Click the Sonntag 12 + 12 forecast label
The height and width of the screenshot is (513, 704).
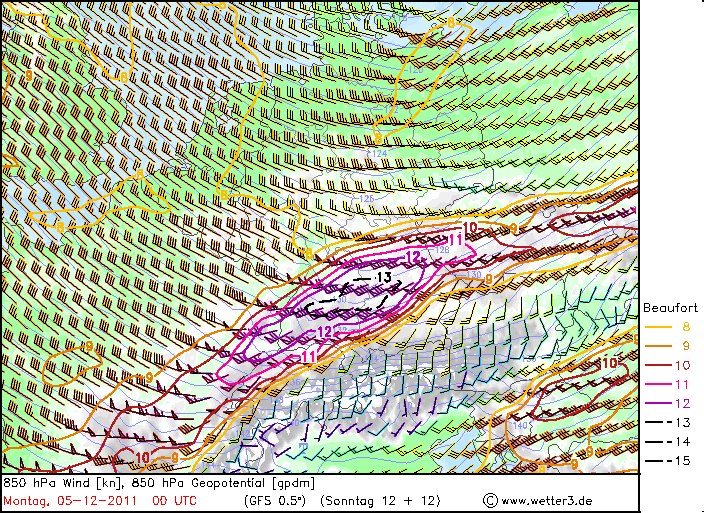click(380, 501)
